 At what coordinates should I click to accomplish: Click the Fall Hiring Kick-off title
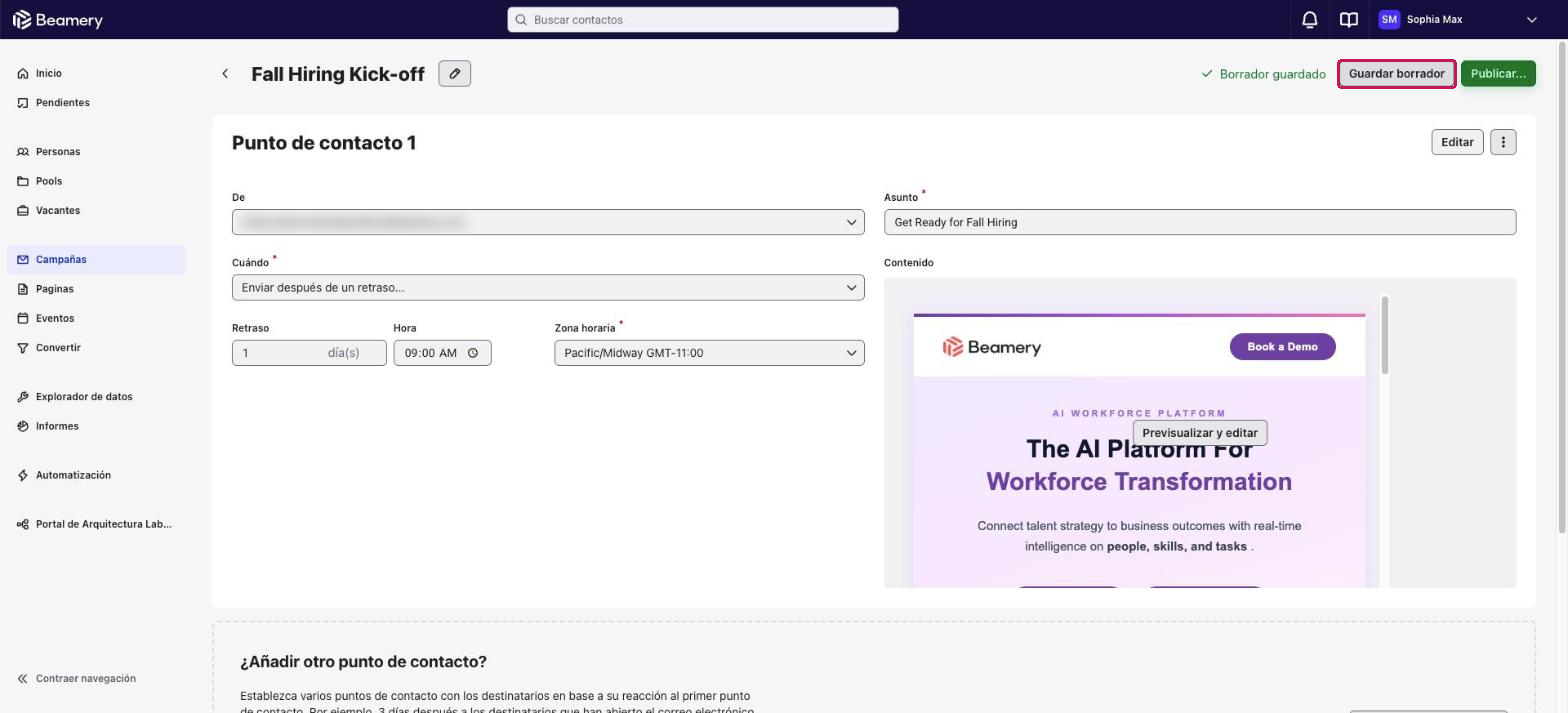(338, 74)
